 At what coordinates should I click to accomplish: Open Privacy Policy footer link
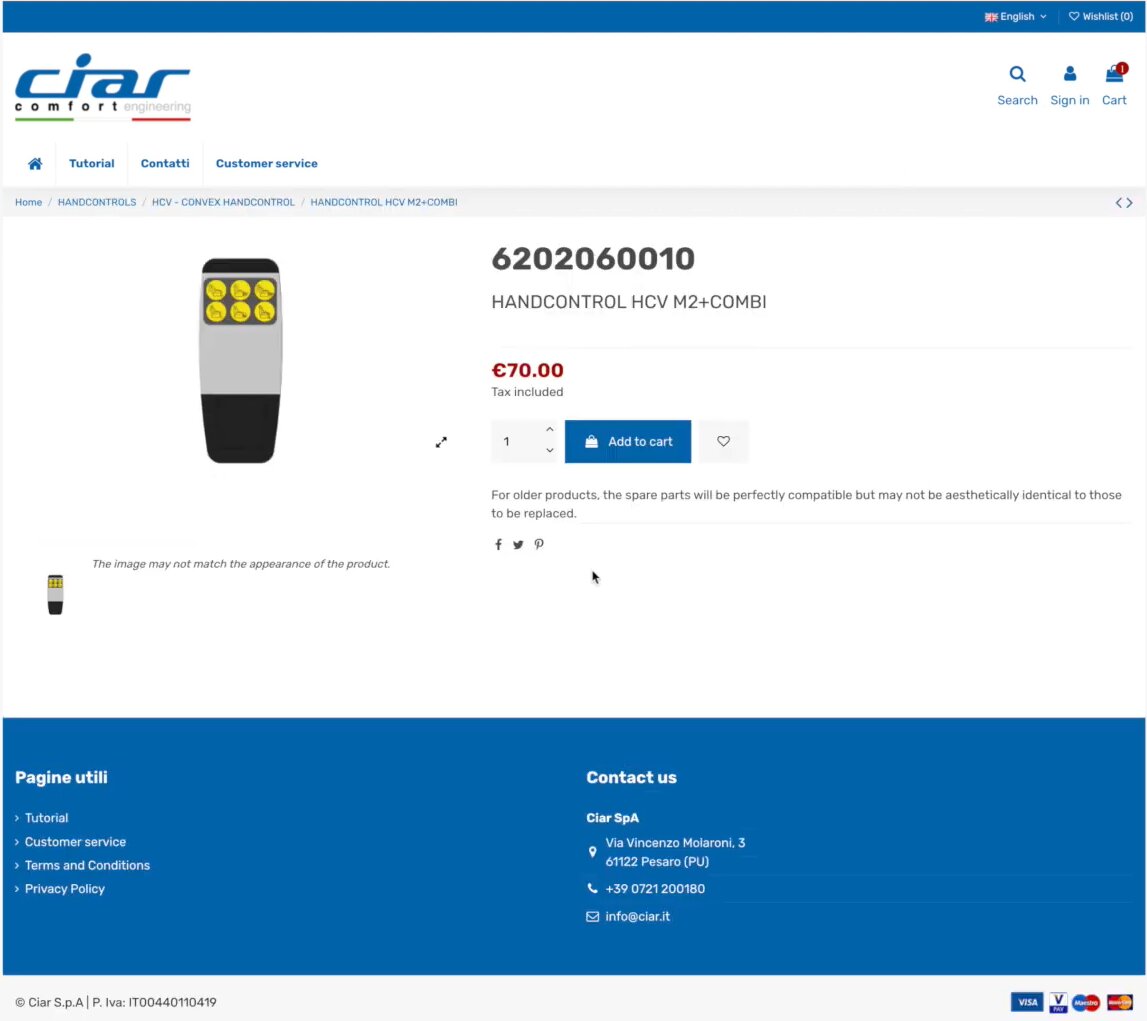(x=65, y=889)
